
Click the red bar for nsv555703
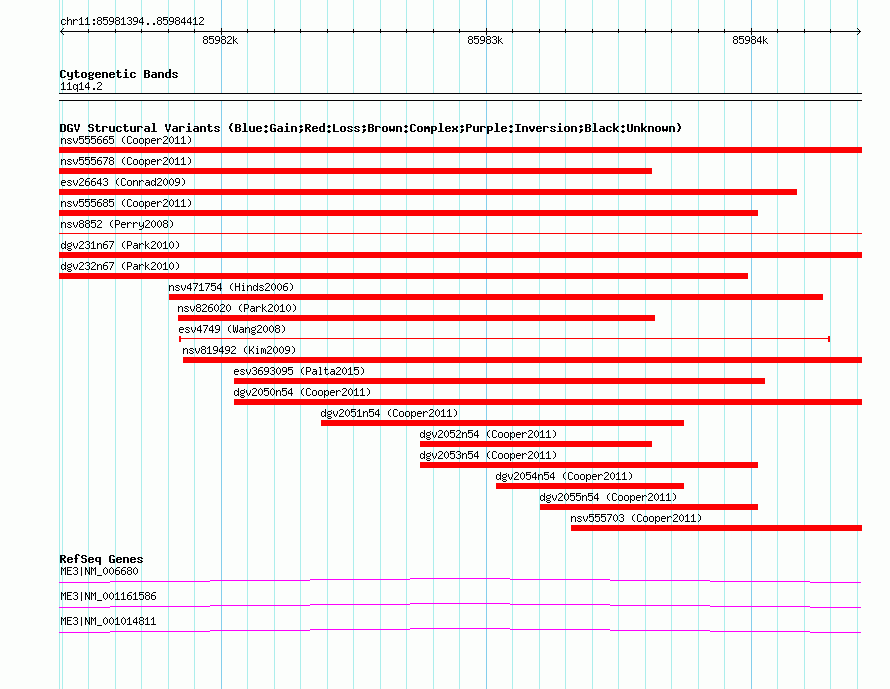pyautogui.click(x=716, y=528)
